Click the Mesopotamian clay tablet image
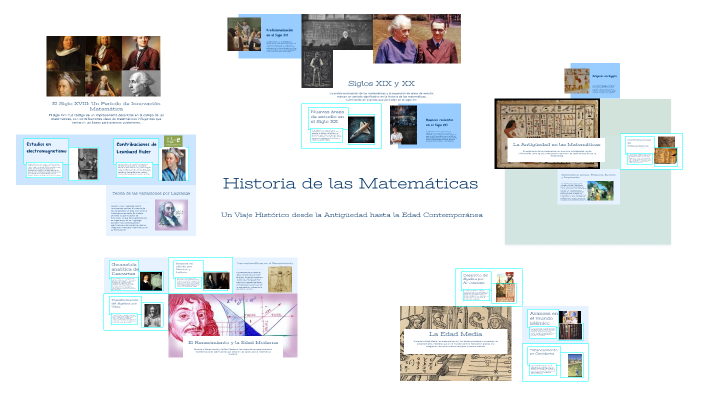Viewport: 704px width, 396px height. coord(665,156)
